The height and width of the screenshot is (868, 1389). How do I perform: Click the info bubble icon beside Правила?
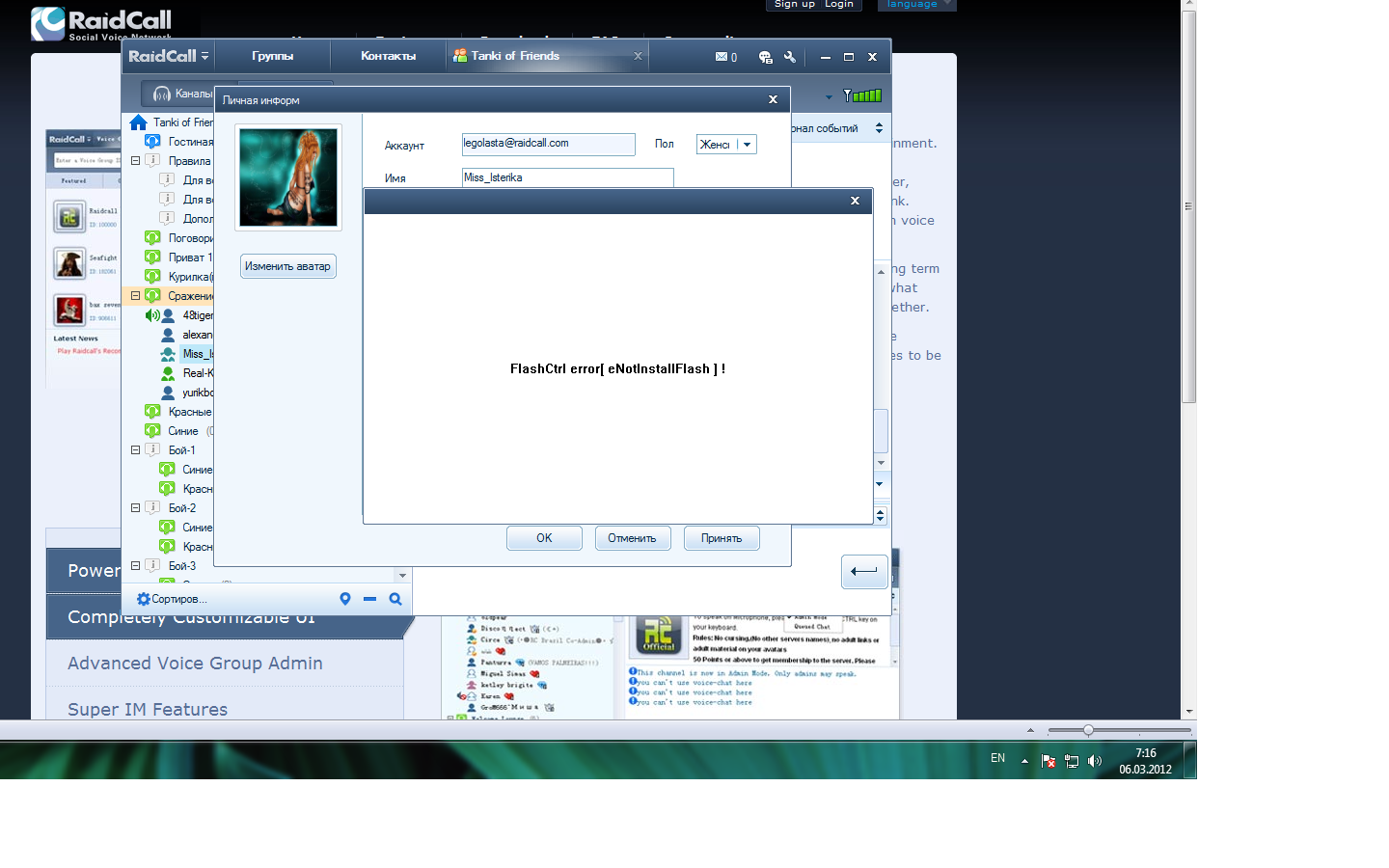(152, 160)
